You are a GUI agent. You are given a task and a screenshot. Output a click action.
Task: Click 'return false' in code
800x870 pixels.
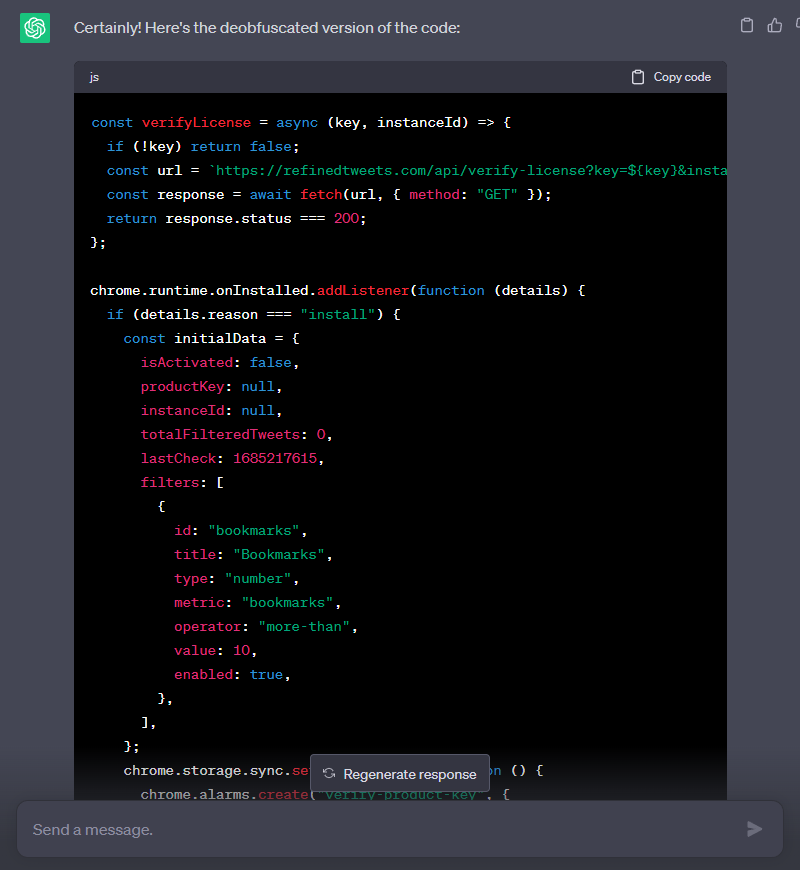(241, 146)
